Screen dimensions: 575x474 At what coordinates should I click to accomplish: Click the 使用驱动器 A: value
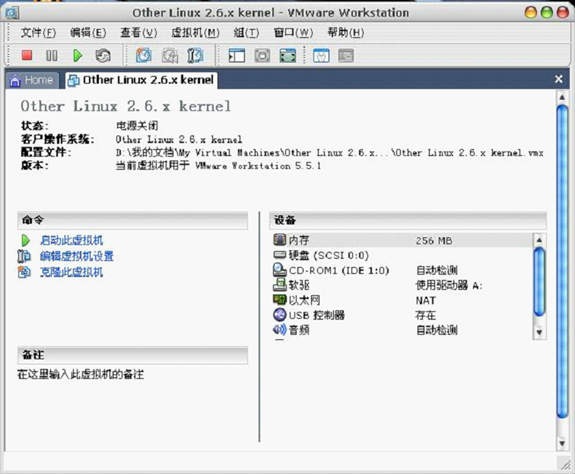[449, 285]
